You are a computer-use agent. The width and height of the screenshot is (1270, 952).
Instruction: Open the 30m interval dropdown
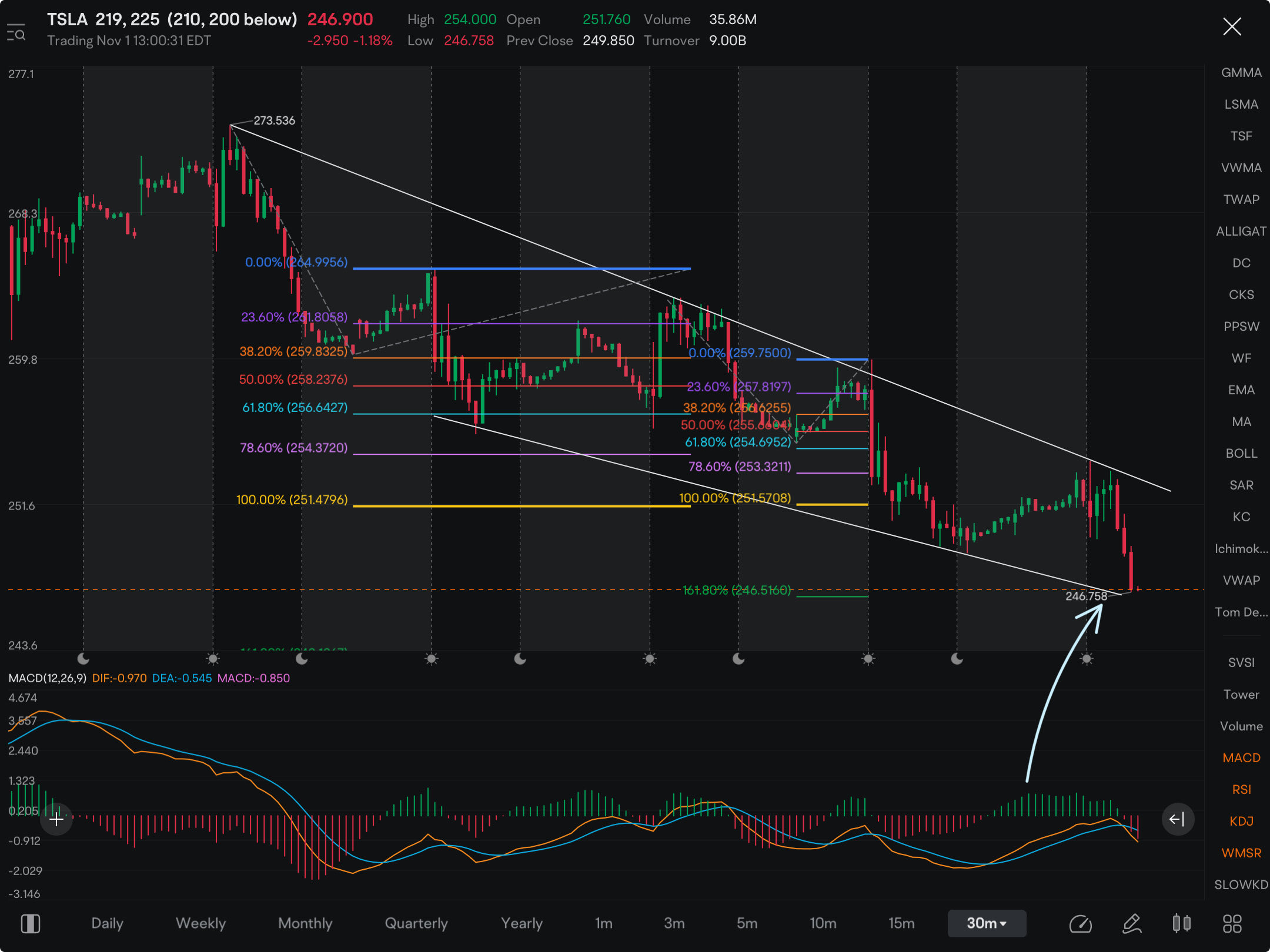point(987,923)
